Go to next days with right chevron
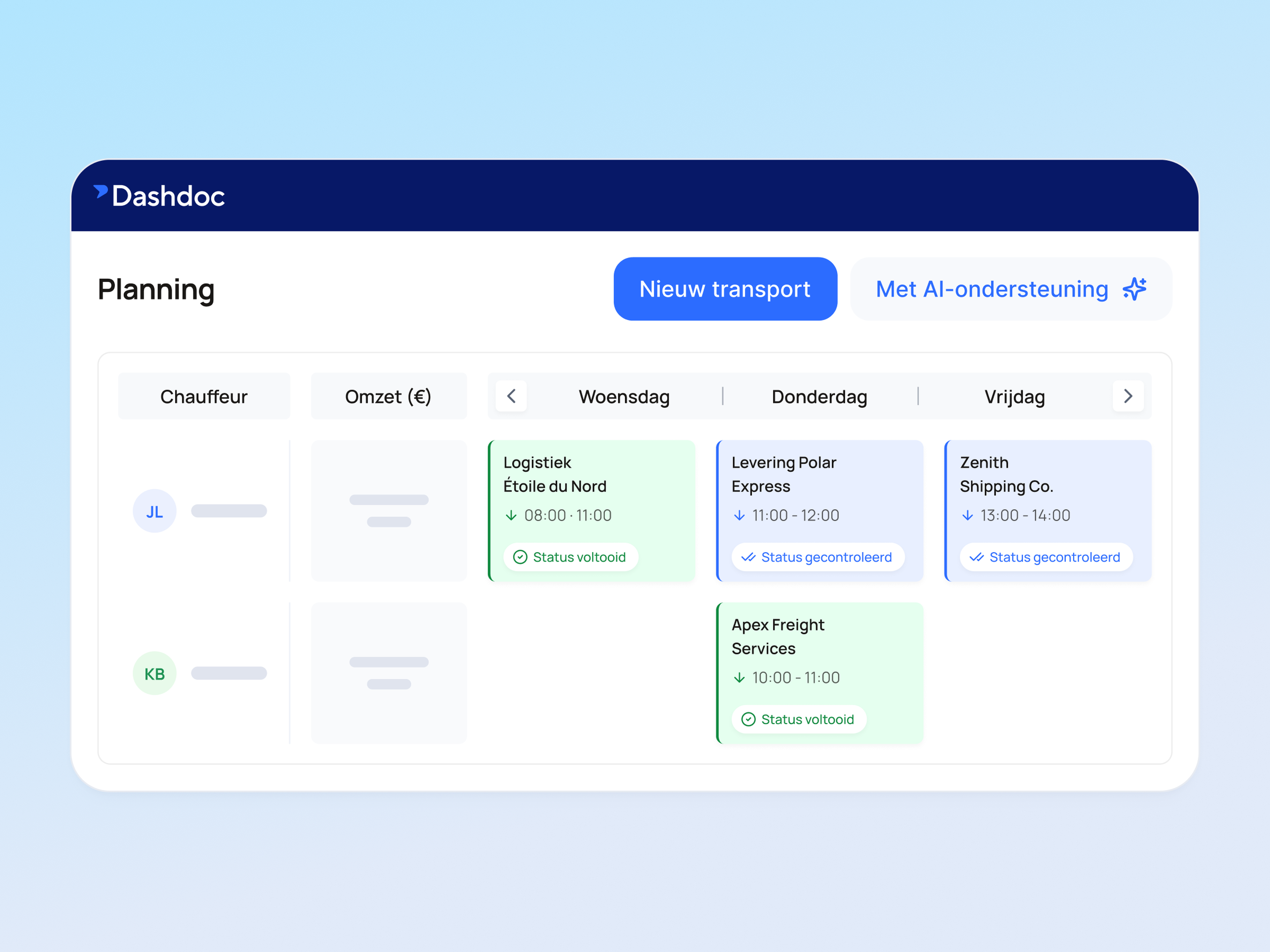Viewport: 1270px width, 952px height. click(1127, 396)
